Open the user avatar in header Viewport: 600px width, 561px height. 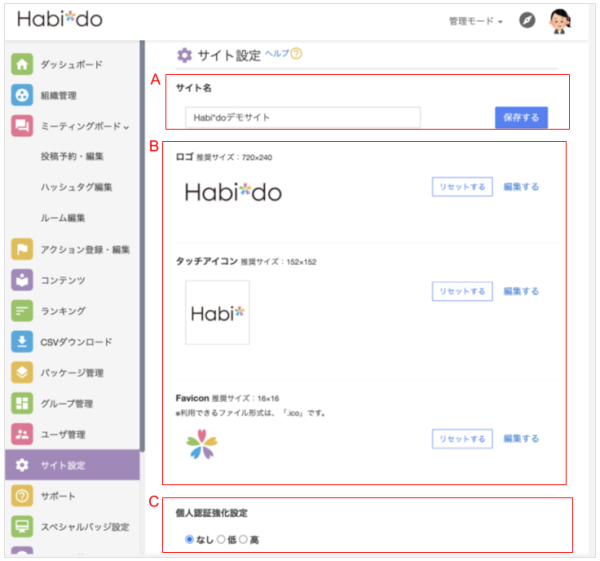[x=560, y=21]
